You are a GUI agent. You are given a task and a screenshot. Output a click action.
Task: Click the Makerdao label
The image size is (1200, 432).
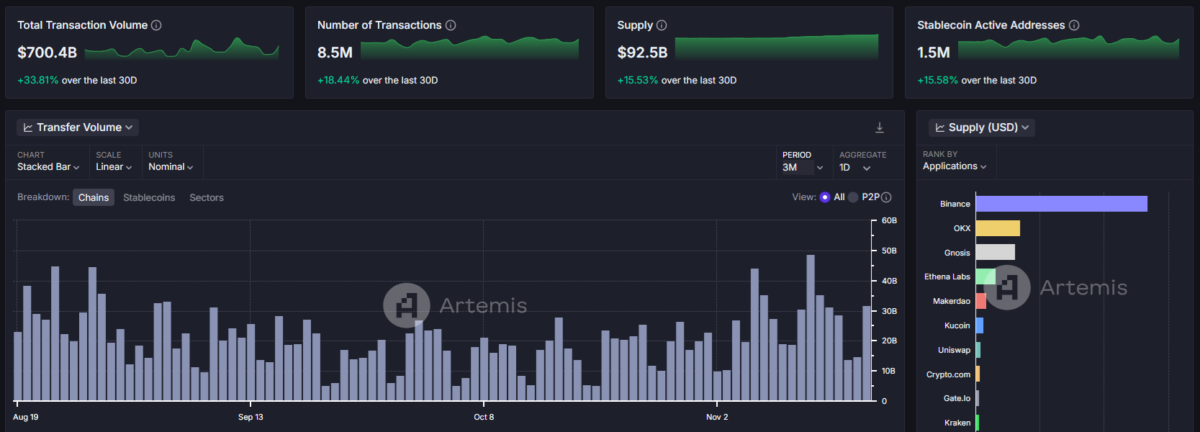pos(951,301)
